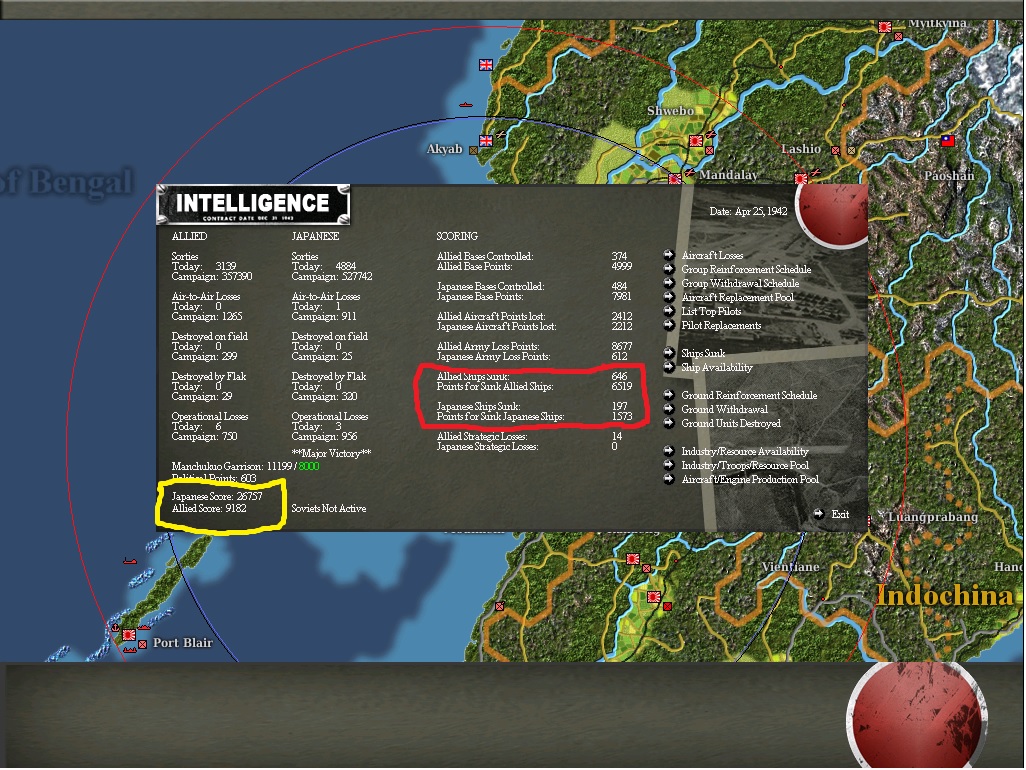Select the Japanese flag unit at Shwebo

pos(696,141)
